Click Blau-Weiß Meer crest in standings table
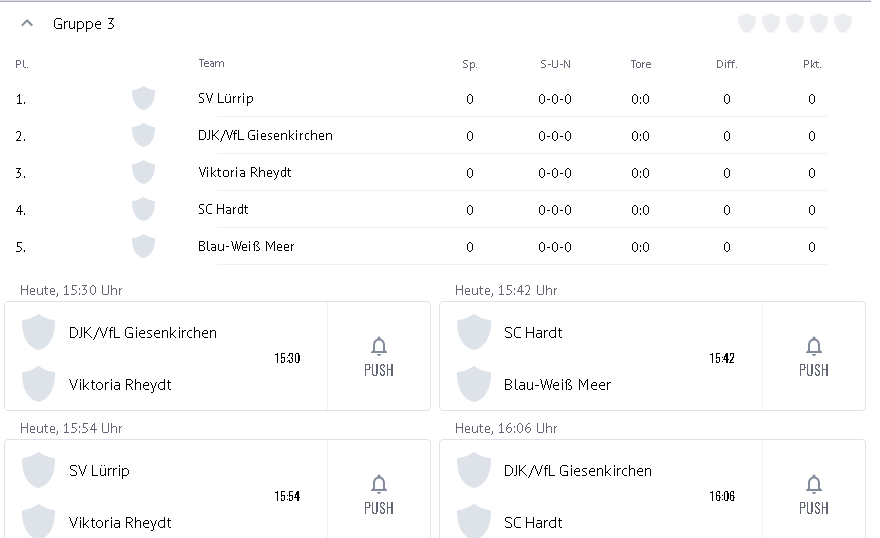 143,246
